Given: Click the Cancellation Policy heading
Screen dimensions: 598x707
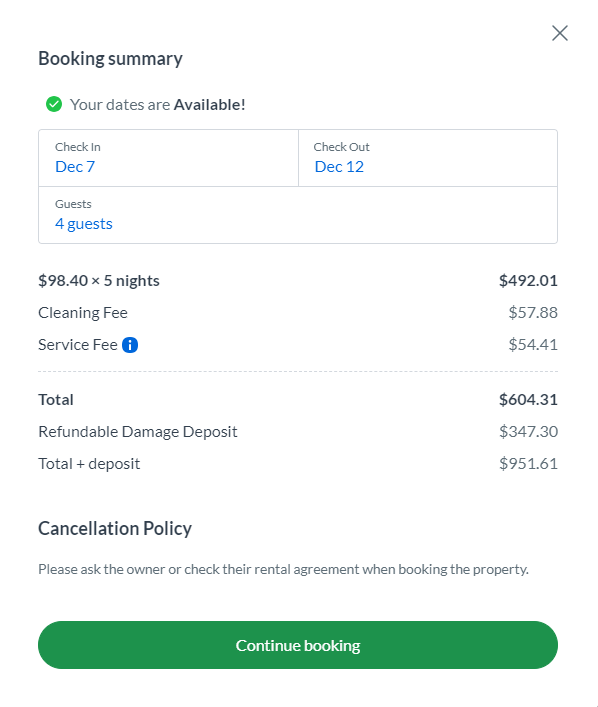Looking at the screenshot, I should tap(115, 528).
